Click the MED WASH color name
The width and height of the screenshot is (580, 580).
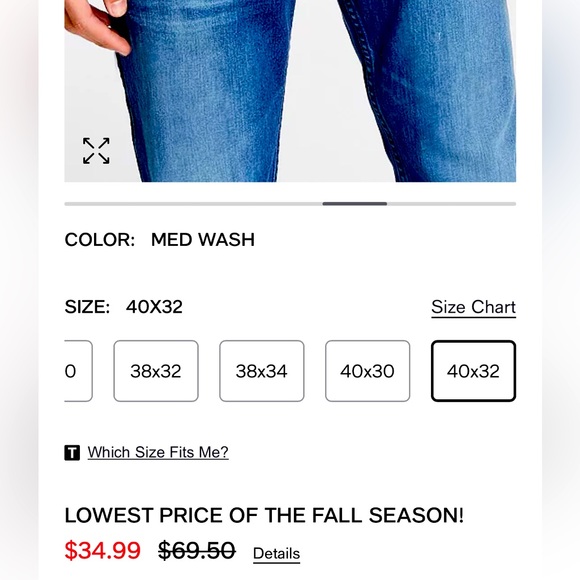(x=203, y=240)
